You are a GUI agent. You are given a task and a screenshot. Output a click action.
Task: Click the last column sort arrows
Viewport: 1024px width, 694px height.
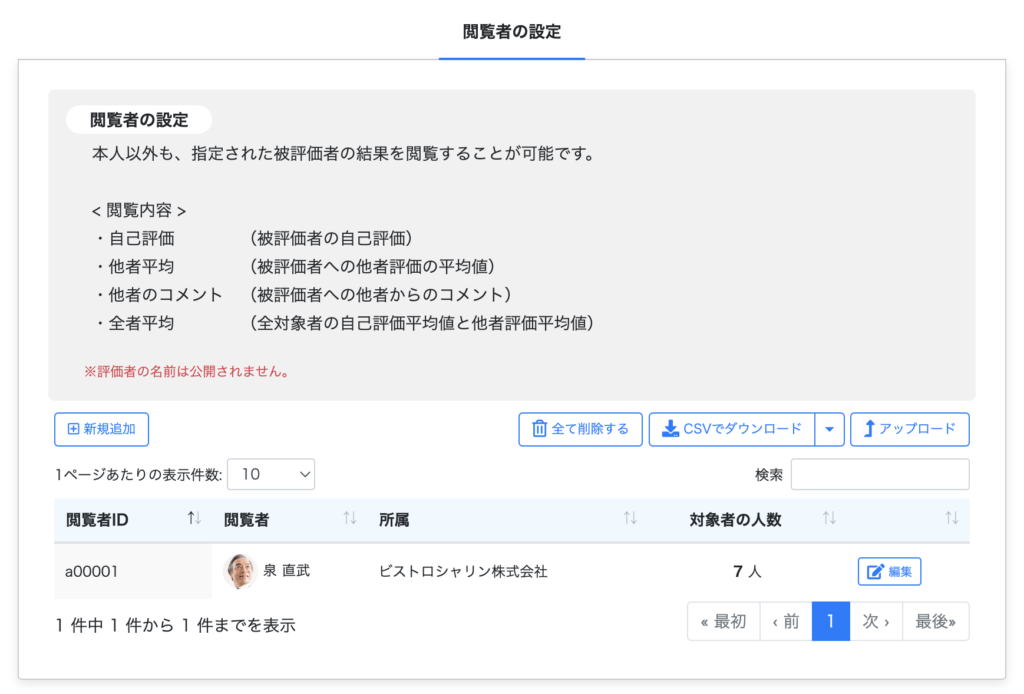click(951, 519)
